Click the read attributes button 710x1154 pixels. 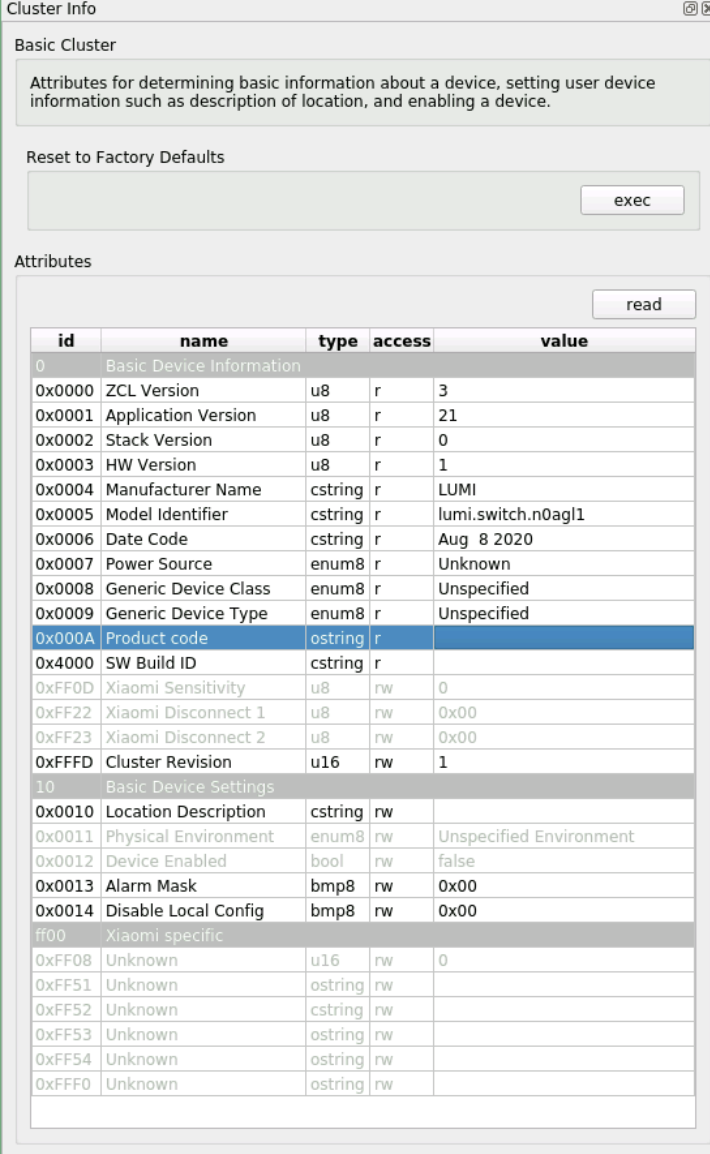pos(644,305)
